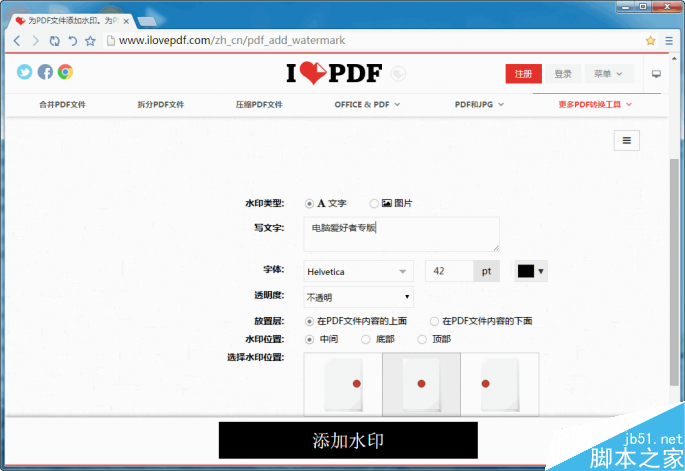685x471 pixels.
Task: Click the undo/restore arrow in browser toolbar
Action: (x=73, y=41)
